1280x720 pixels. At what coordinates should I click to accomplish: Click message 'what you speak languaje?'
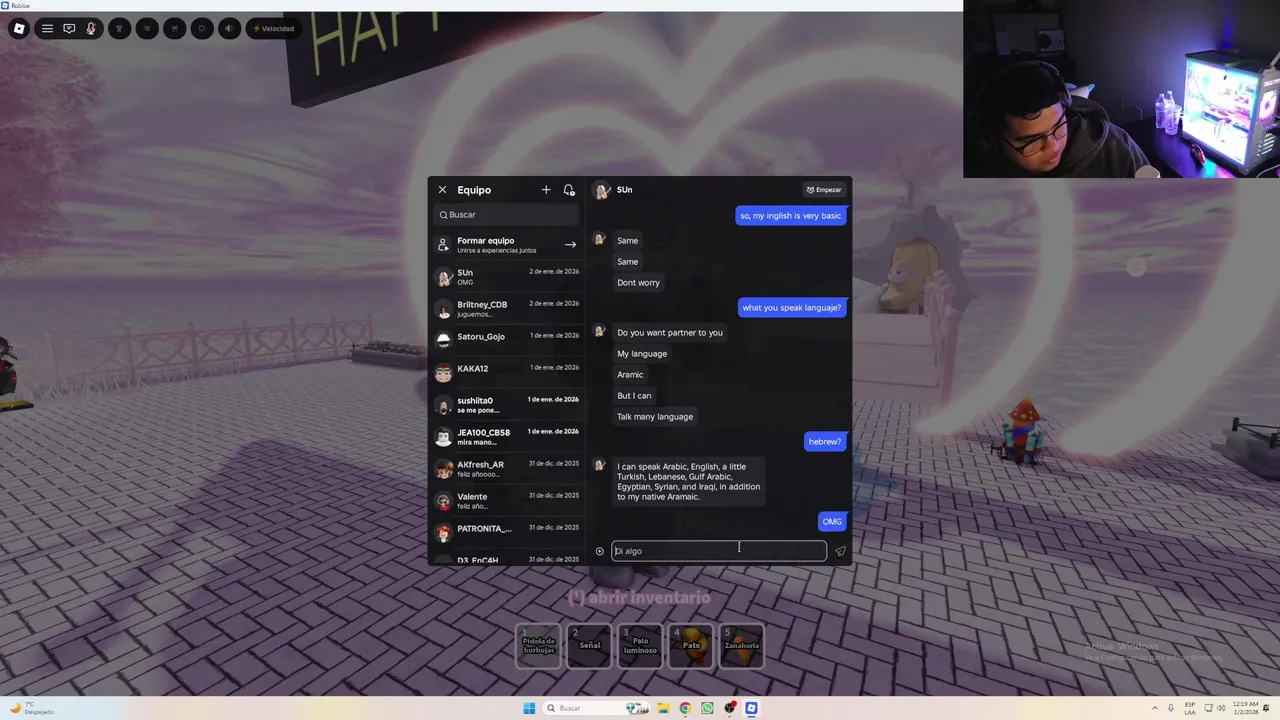tap(791, 308)
